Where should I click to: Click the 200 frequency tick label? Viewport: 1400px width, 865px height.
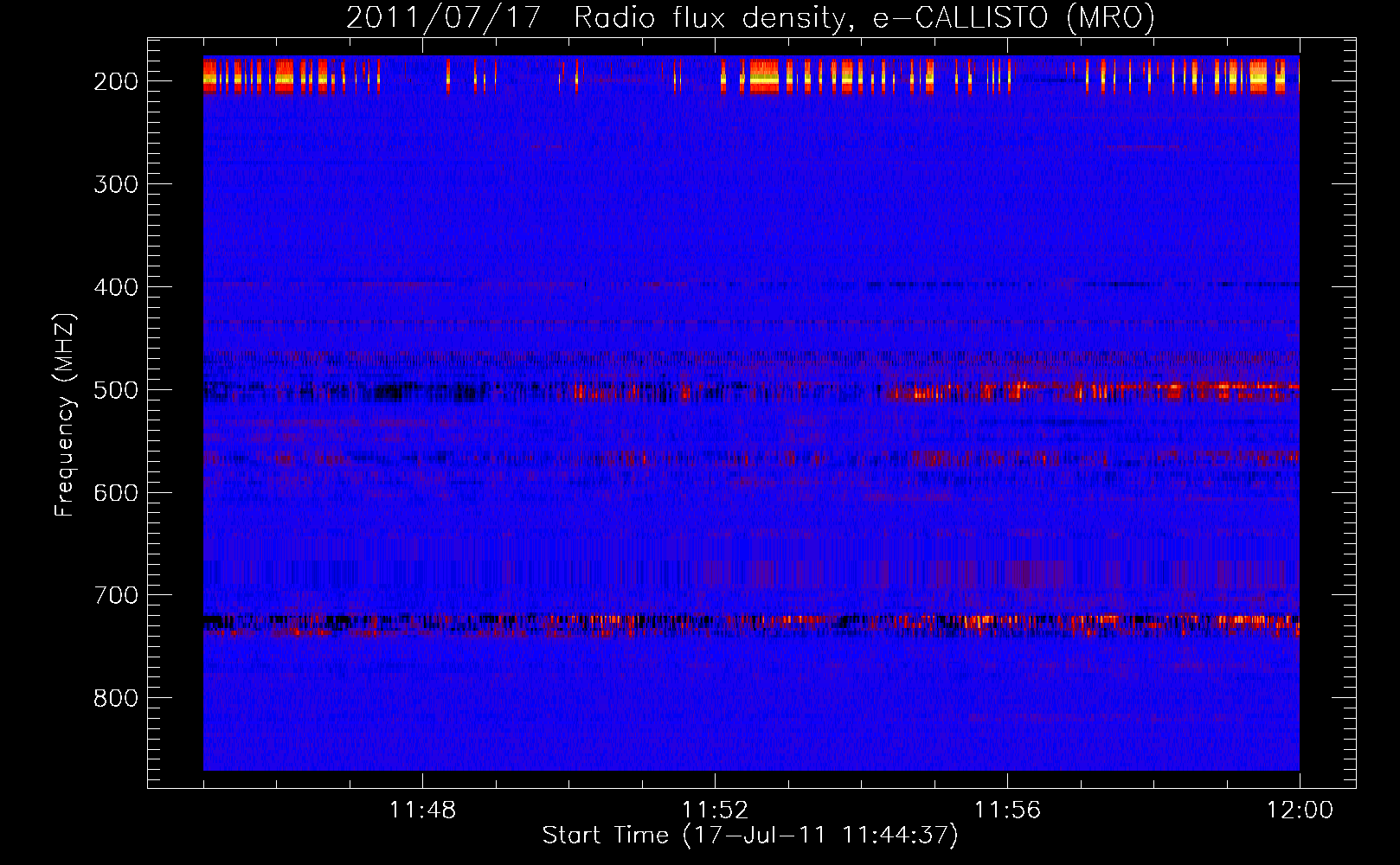click(x=116, y=81)
